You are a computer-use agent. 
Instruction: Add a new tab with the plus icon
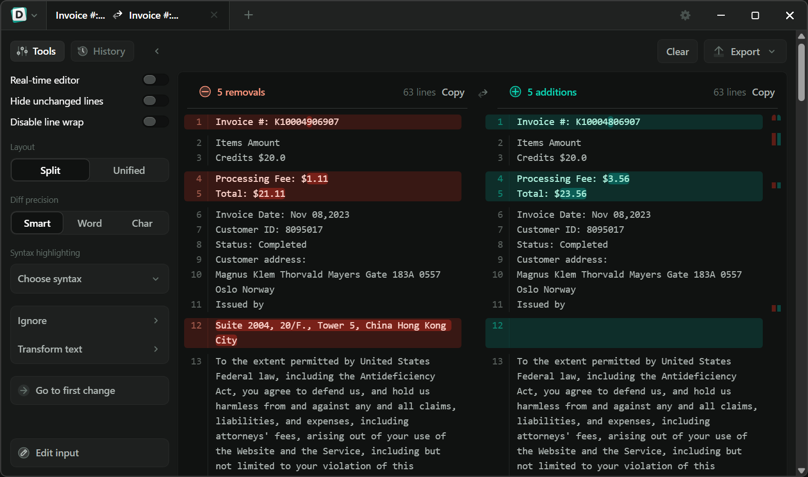tap(248, 15)
